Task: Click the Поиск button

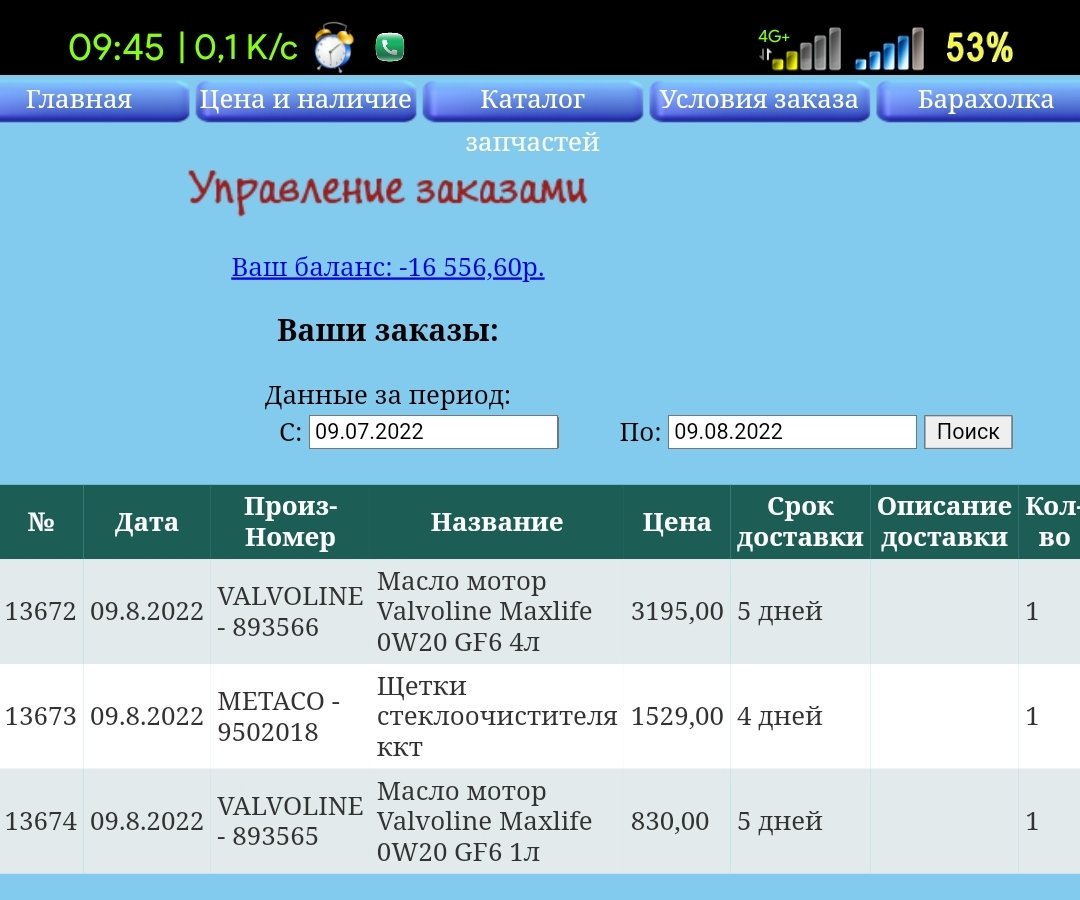Action: coord(968,432)
